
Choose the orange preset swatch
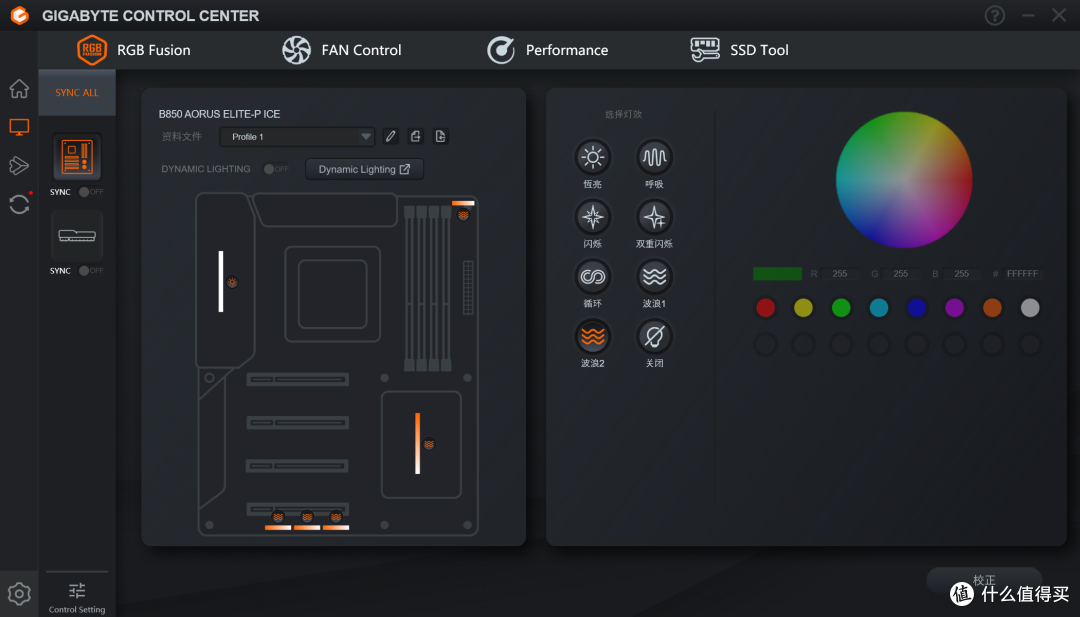(x=992, y=308)
